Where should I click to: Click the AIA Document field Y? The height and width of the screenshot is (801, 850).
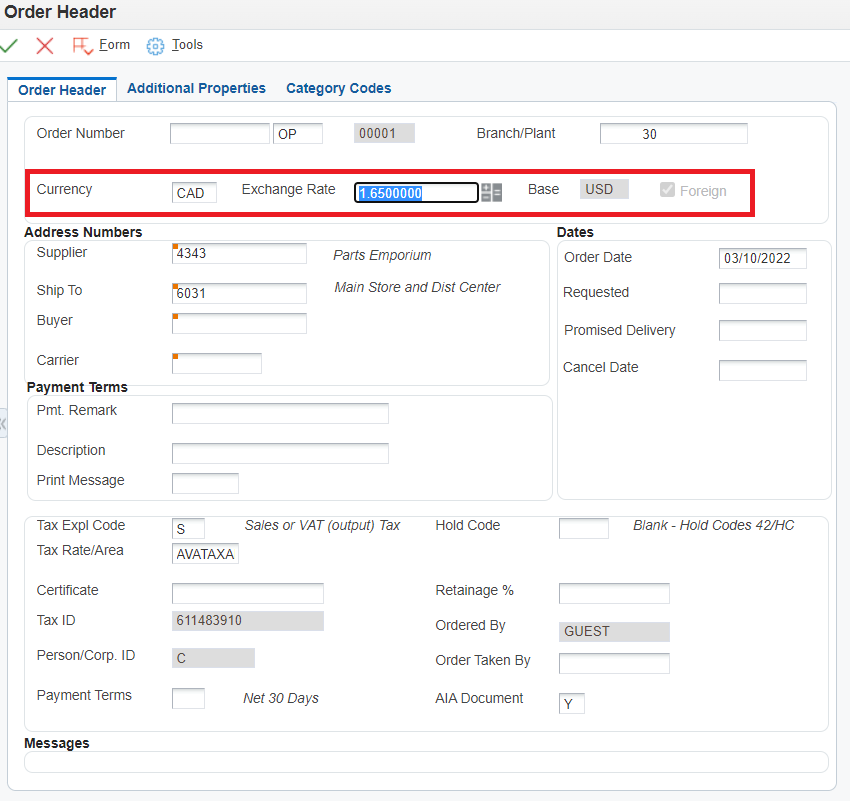572,703
